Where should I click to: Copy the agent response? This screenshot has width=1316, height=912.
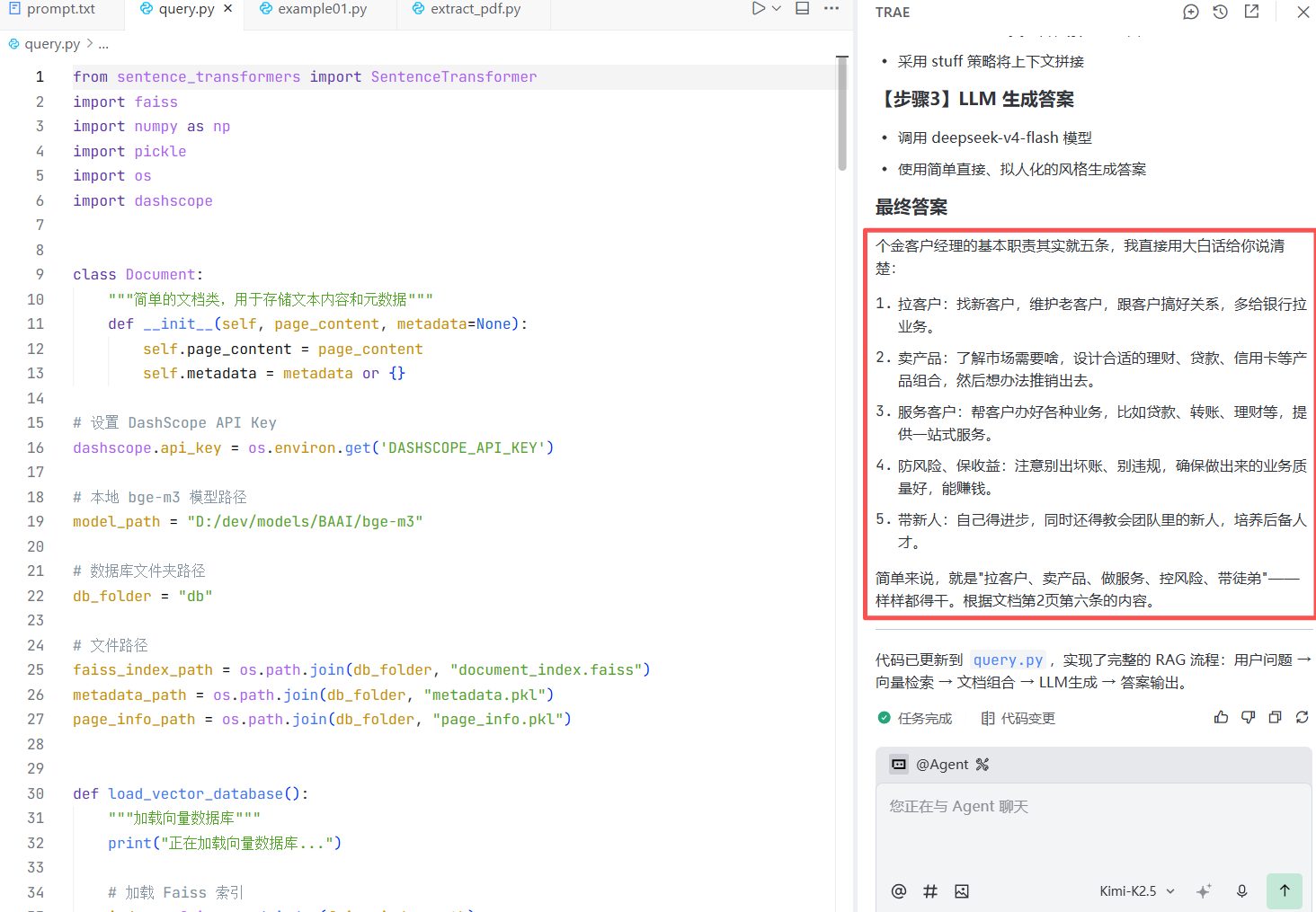click(1275, 717)
